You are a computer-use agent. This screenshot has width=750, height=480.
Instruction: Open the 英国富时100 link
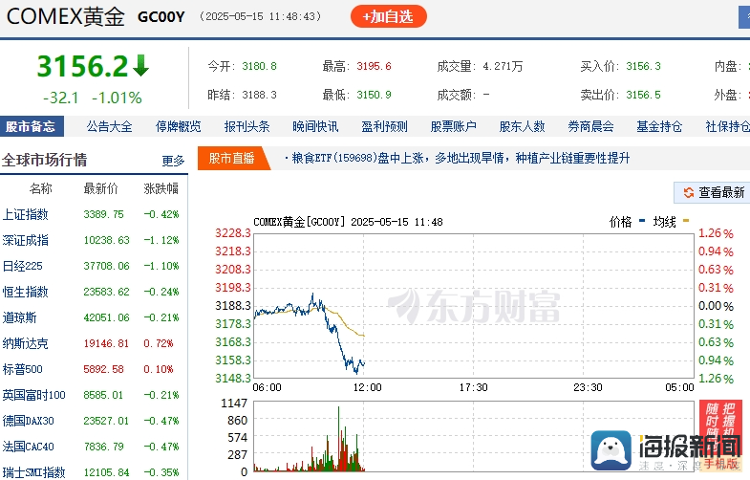(x=34, y=395)
